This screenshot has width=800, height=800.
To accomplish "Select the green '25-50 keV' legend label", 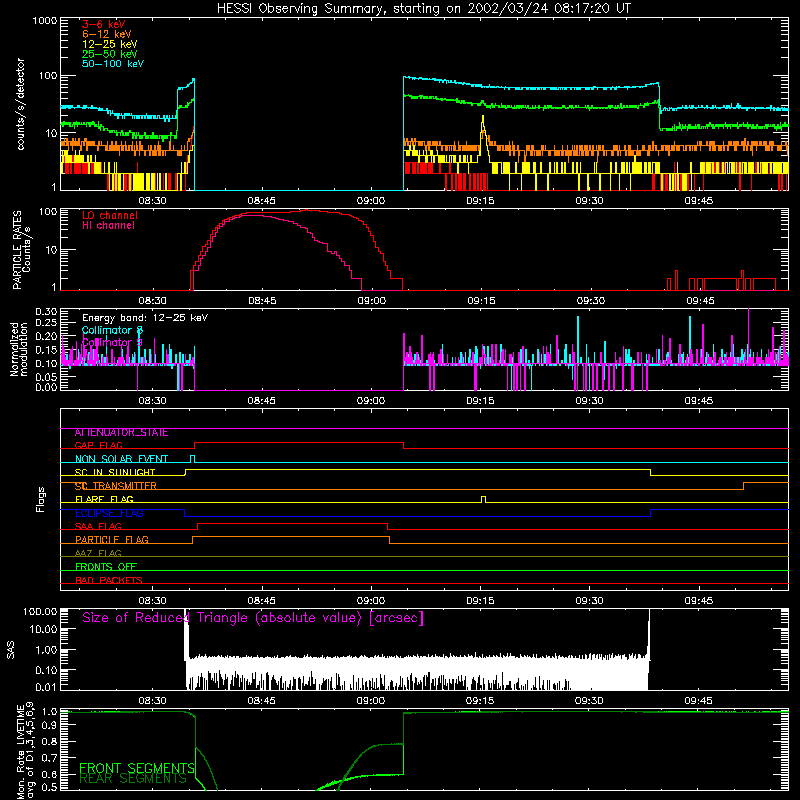I will [x=109, y=54].
